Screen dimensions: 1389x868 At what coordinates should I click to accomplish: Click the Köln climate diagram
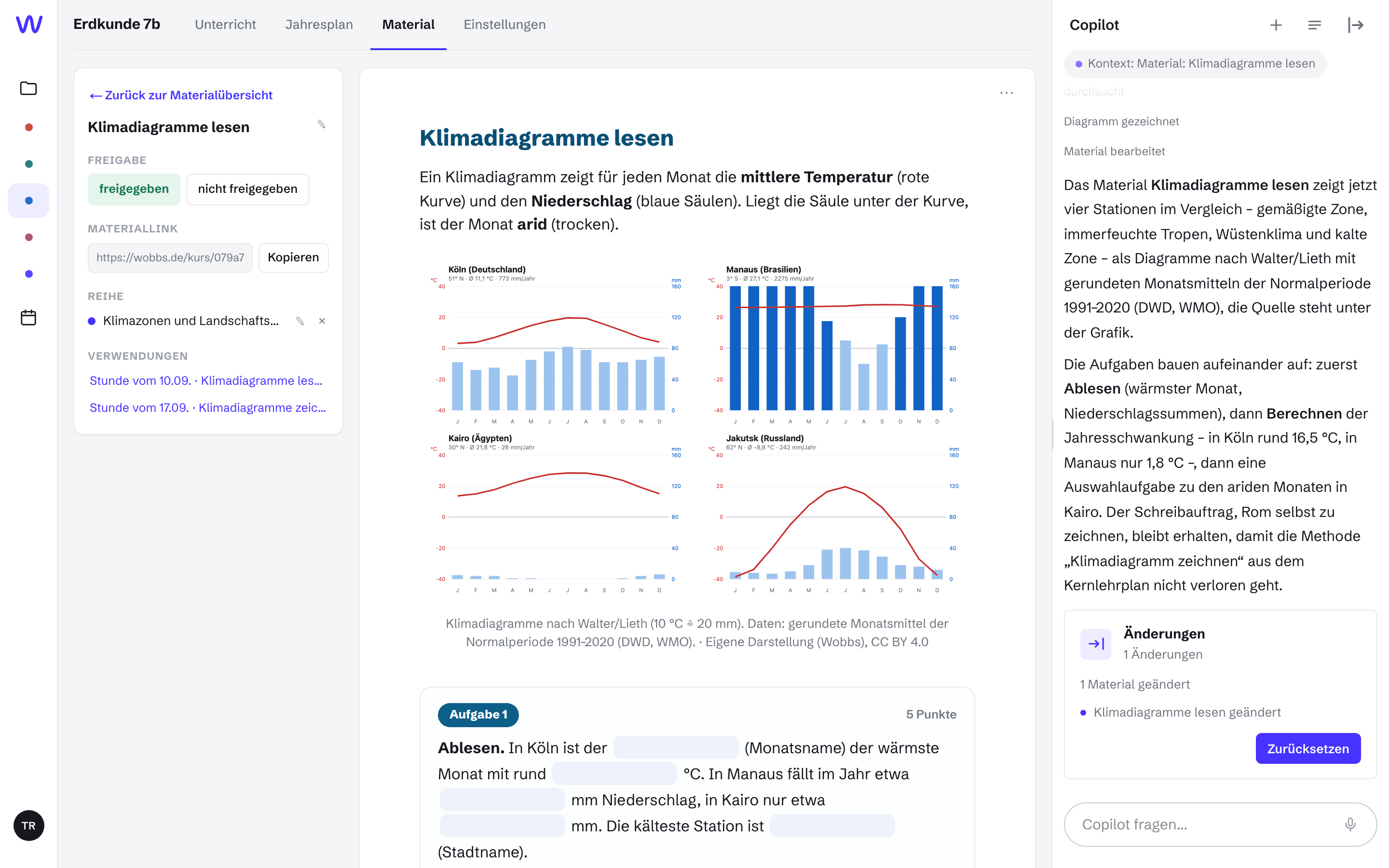557,344
